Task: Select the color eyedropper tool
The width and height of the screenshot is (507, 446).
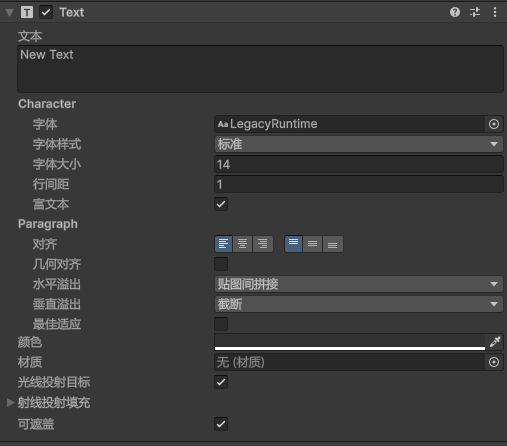Action: point(495,342)
